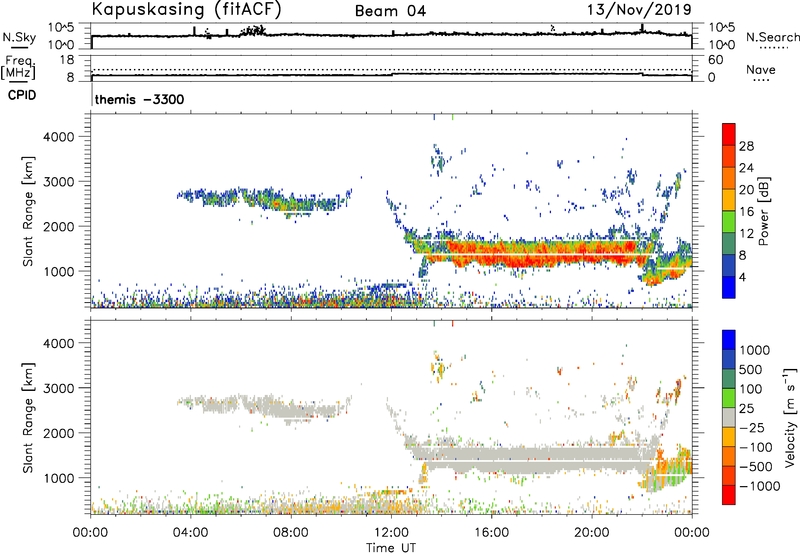This screenshot has height=554, width=800.
Task: Pick the gray segment of velocity color bar
Action: [729, 418]
